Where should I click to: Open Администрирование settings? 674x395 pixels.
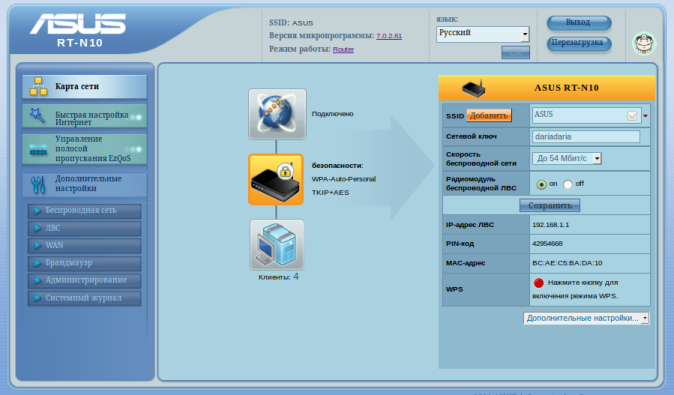(x=85, y=280)
